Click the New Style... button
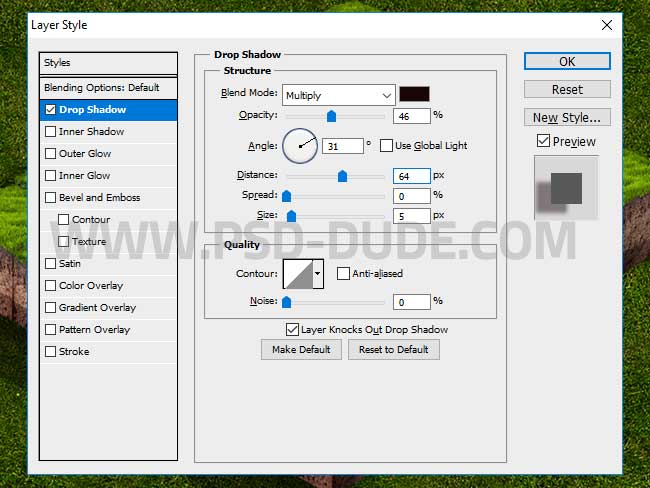Viewport: 650px width, 488px height. (567, 117)
